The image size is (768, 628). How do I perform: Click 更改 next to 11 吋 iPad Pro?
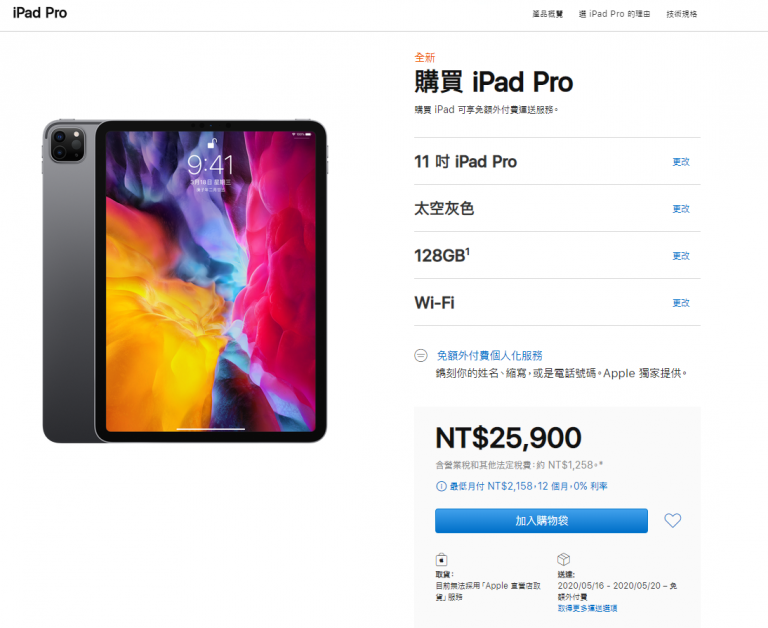pyautogui.click(x=681, y=162)
